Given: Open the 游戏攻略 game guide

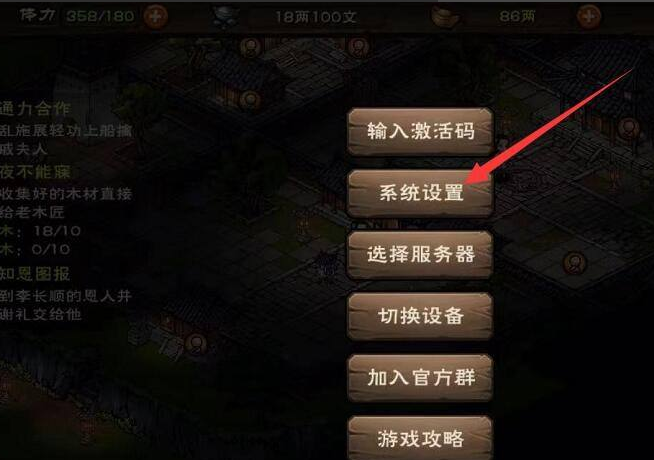Looking at the screenshot, I should 420,438.
